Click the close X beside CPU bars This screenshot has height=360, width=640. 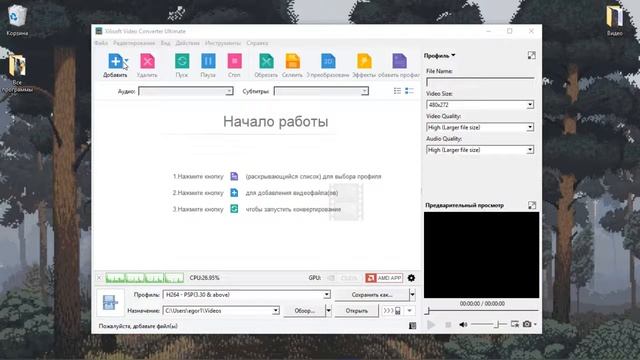coord(99,278)
